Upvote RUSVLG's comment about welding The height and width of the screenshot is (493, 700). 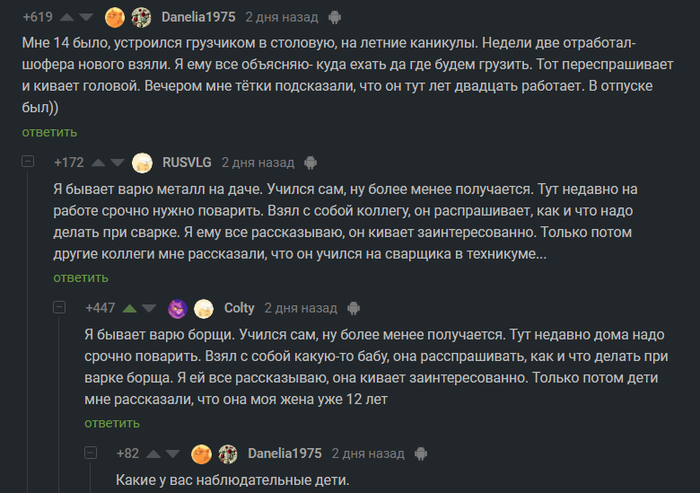(x=99, y=162)
